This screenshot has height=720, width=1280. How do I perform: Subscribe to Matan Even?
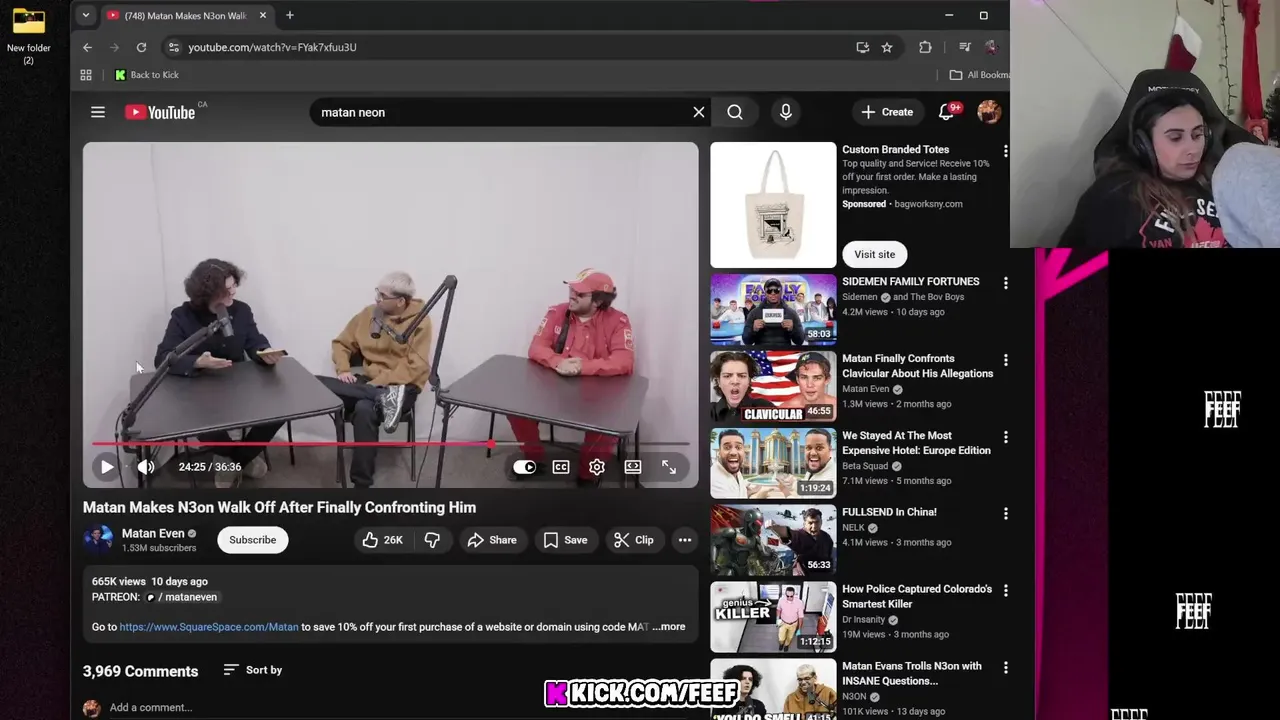[x=252, y=540]
